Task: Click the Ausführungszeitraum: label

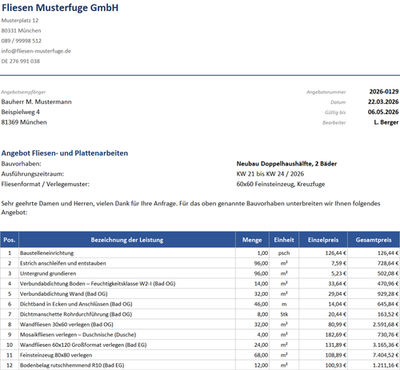Action: pos(33,174)
